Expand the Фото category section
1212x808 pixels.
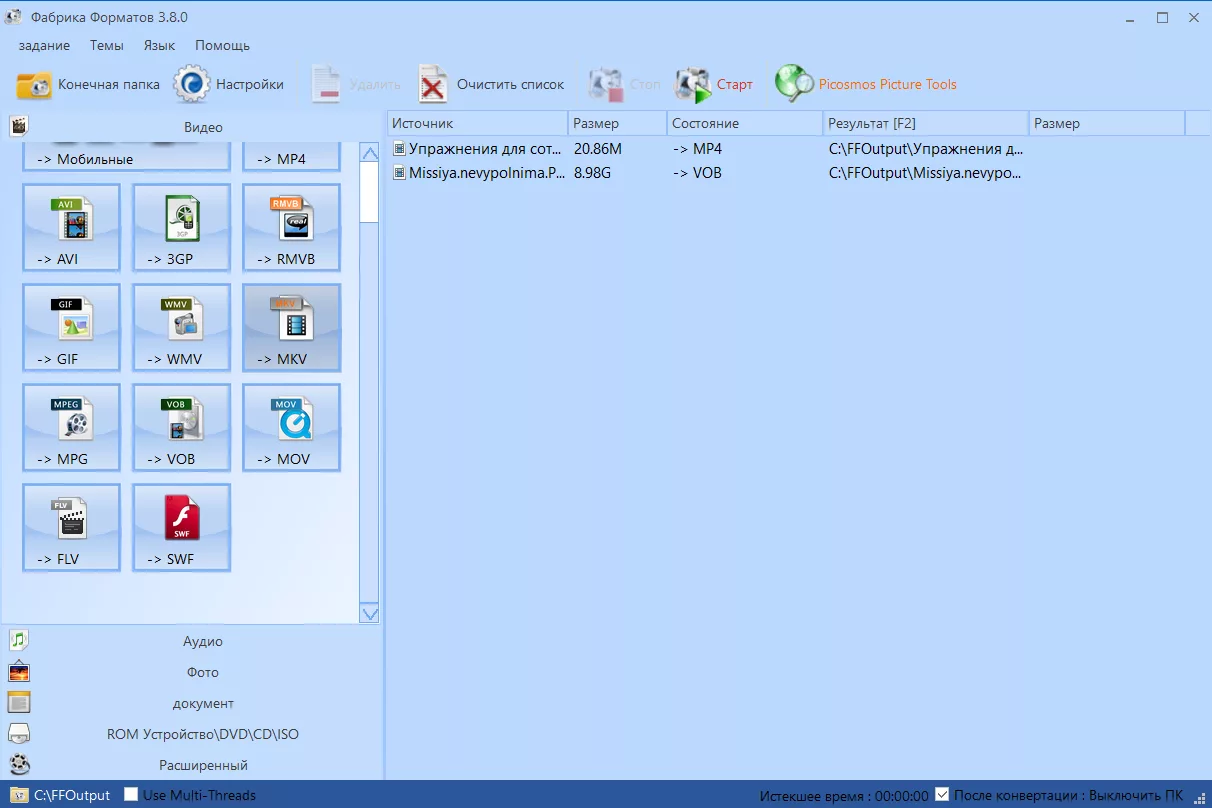tap(202, 672)
